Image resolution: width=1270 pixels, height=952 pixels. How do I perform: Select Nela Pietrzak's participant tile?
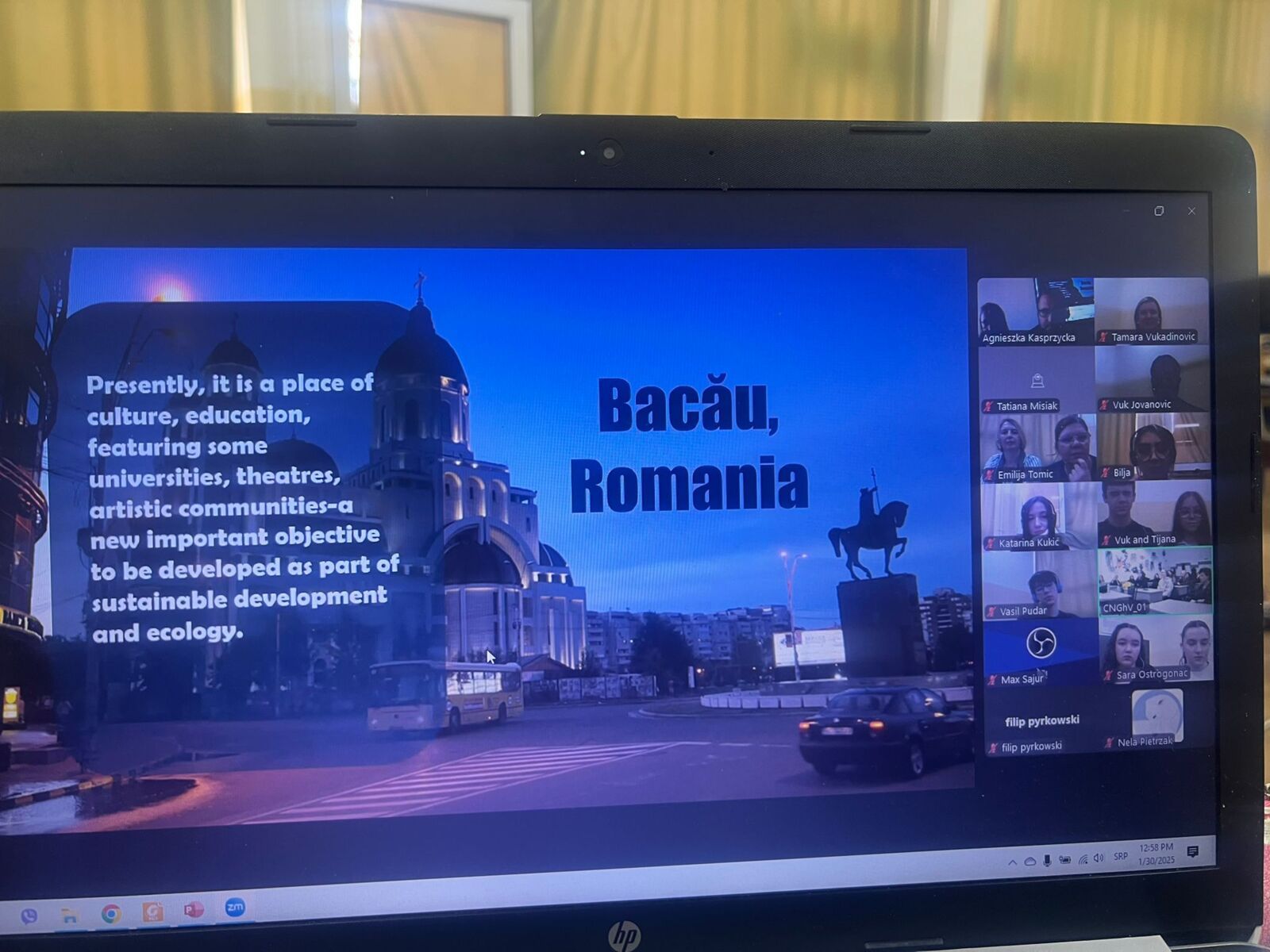pyautogui.click(x=1157, y=718)
